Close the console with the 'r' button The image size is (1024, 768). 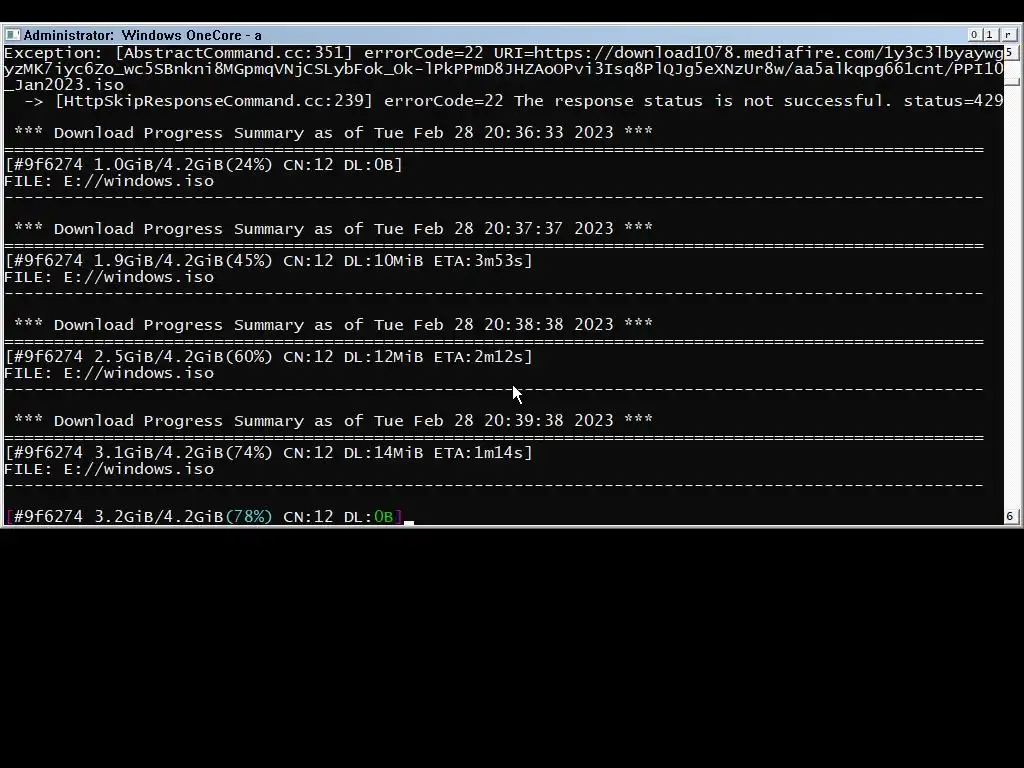(1008, 35)
